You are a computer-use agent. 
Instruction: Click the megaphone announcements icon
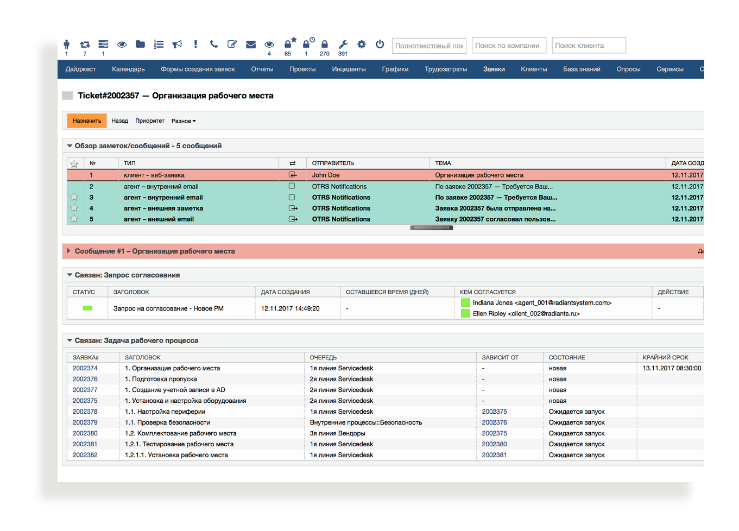[x=176, y=45]
